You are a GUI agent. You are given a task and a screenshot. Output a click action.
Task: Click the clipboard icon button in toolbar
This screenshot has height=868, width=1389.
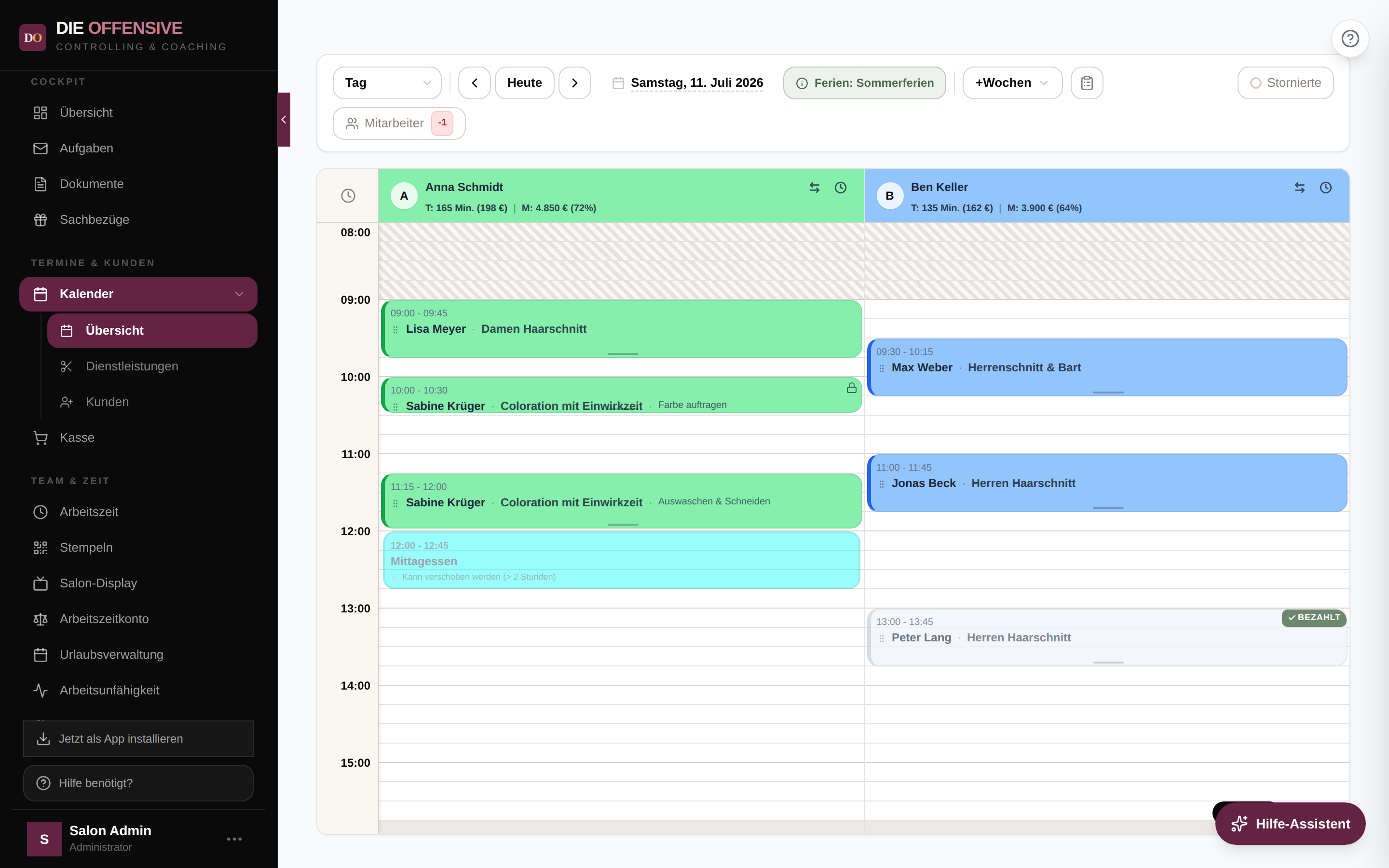click(1087, 82)
